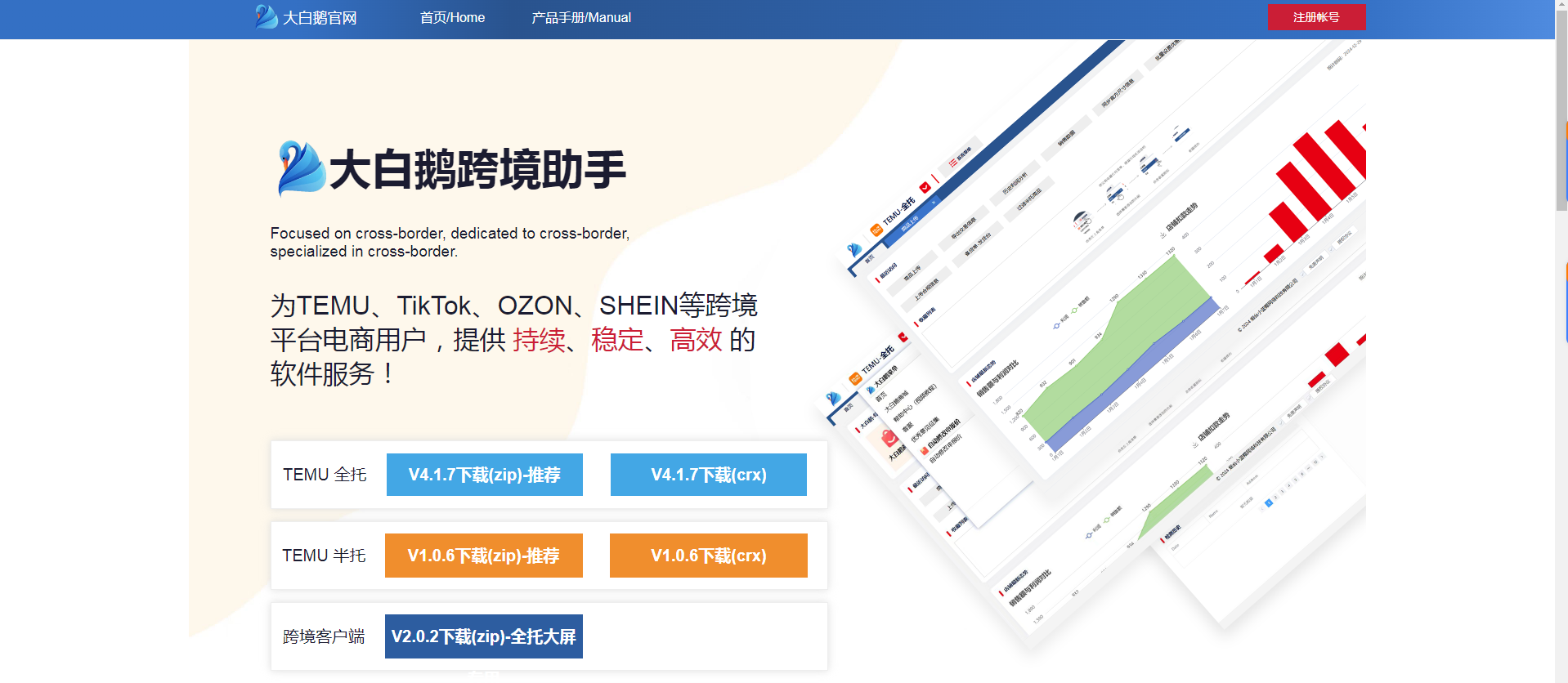Click the 跨境客户端 row label
The image size is (1568, 683).
pyautogui.click(x=324, y=636)
